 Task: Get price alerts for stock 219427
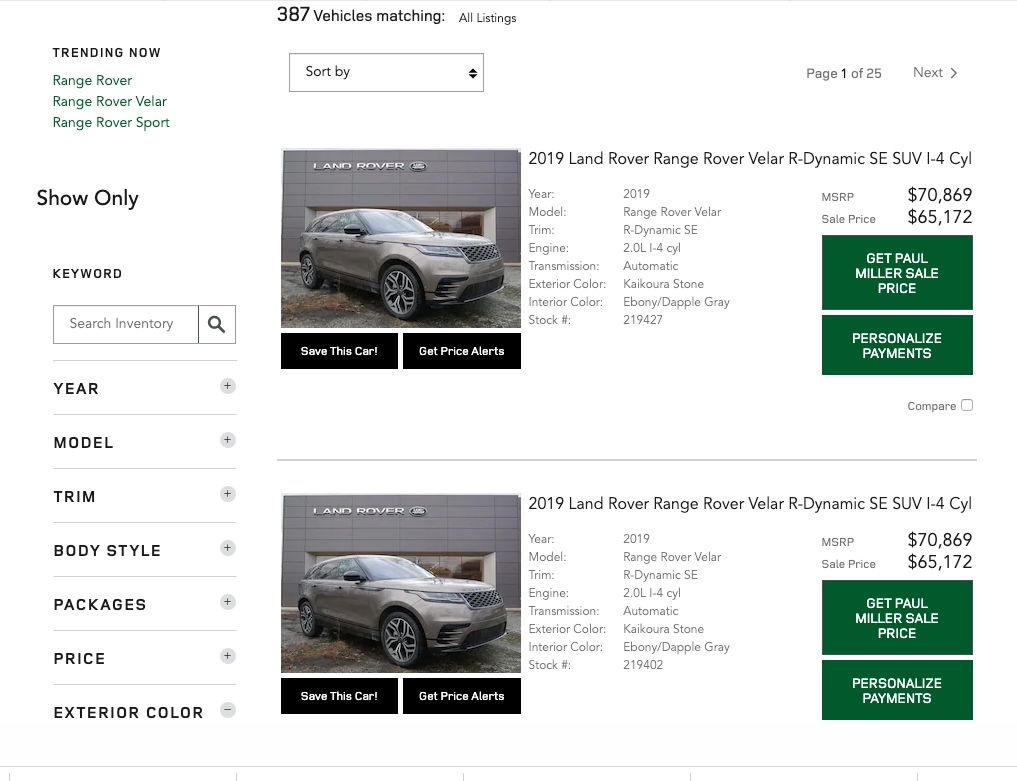tap(462, 351)
